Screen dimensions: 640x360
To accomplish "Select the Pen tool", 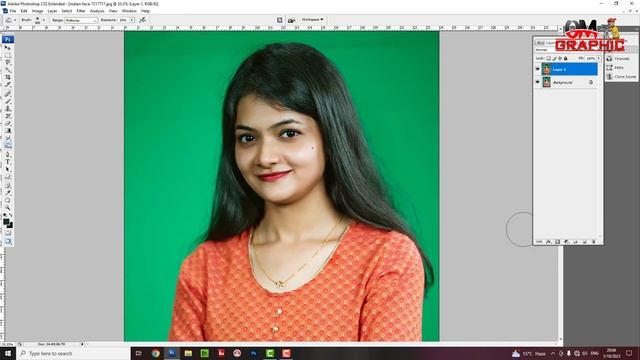I will tap(8, 155).
